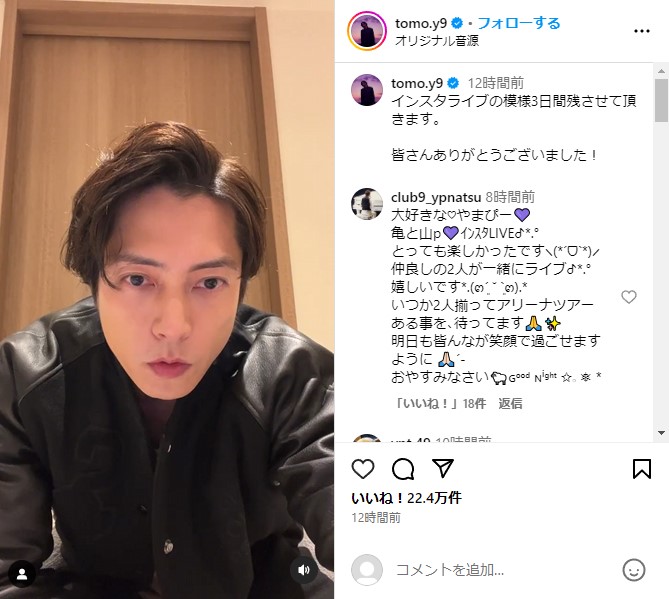The width and height of the screenshot is (669, 599).
Task: Like the club9_ypnatsu comment
Action: point(628,297)
